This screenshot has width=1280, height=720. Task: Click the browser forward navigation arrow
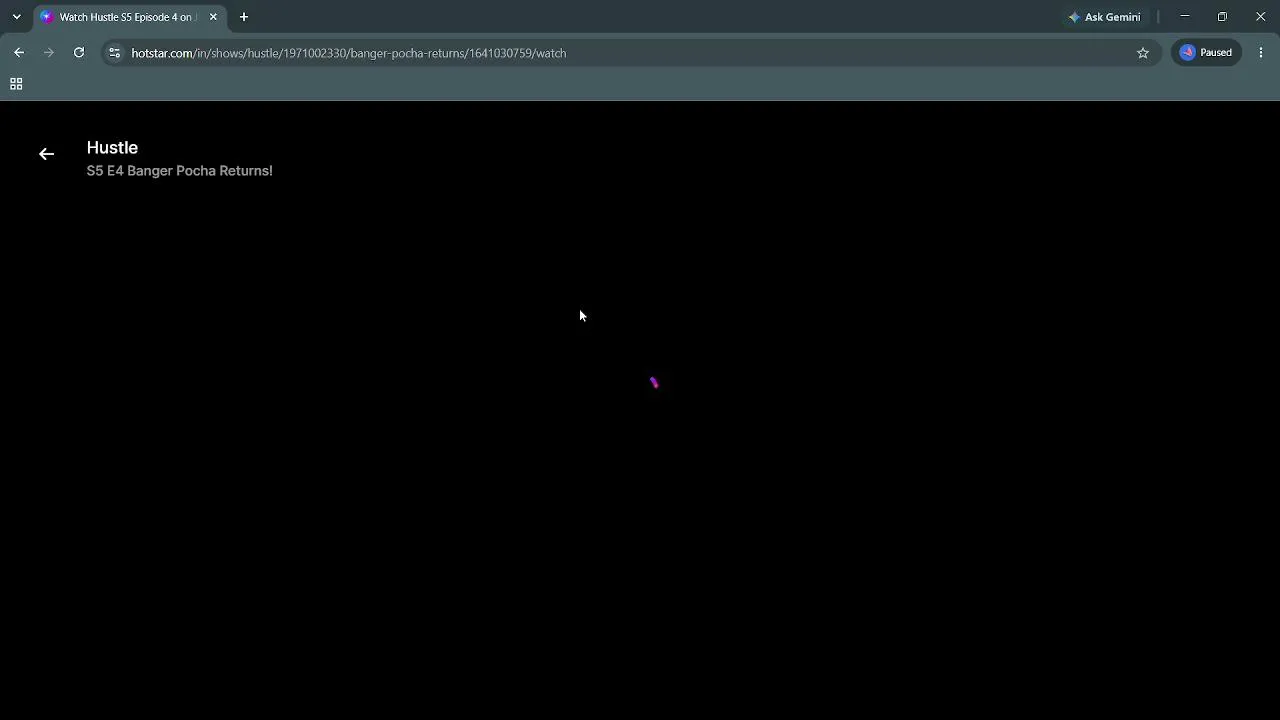point(48,53)
